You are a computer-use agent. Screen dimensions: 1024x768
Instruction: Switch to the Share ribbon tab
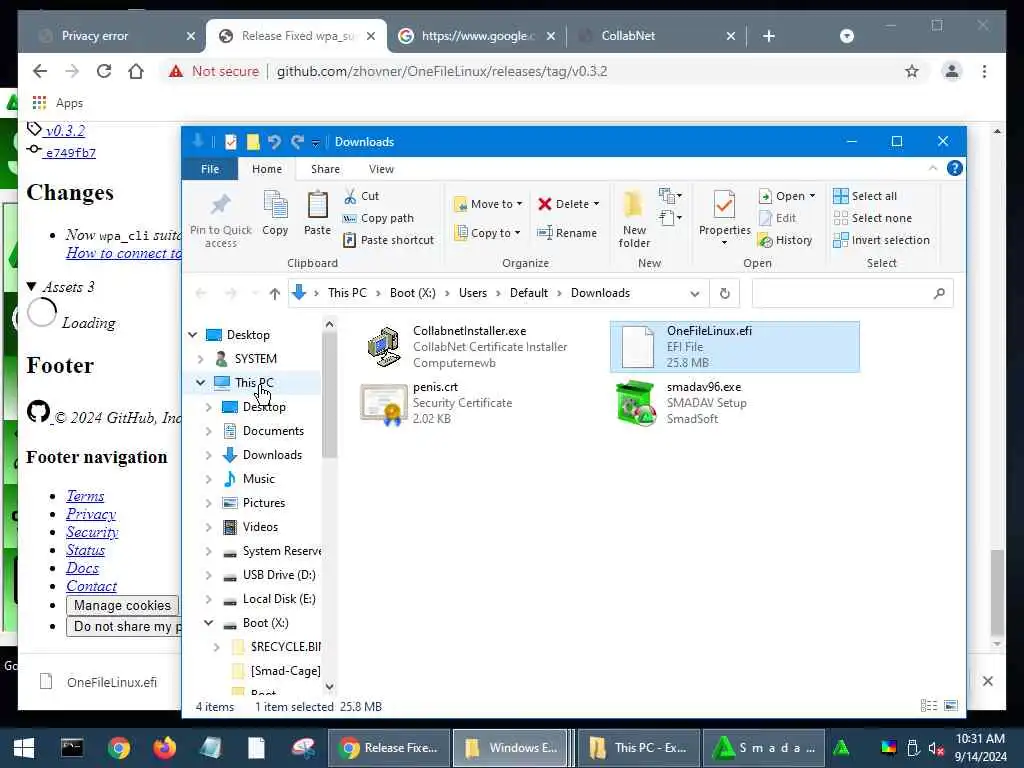[x=325, y=169]
